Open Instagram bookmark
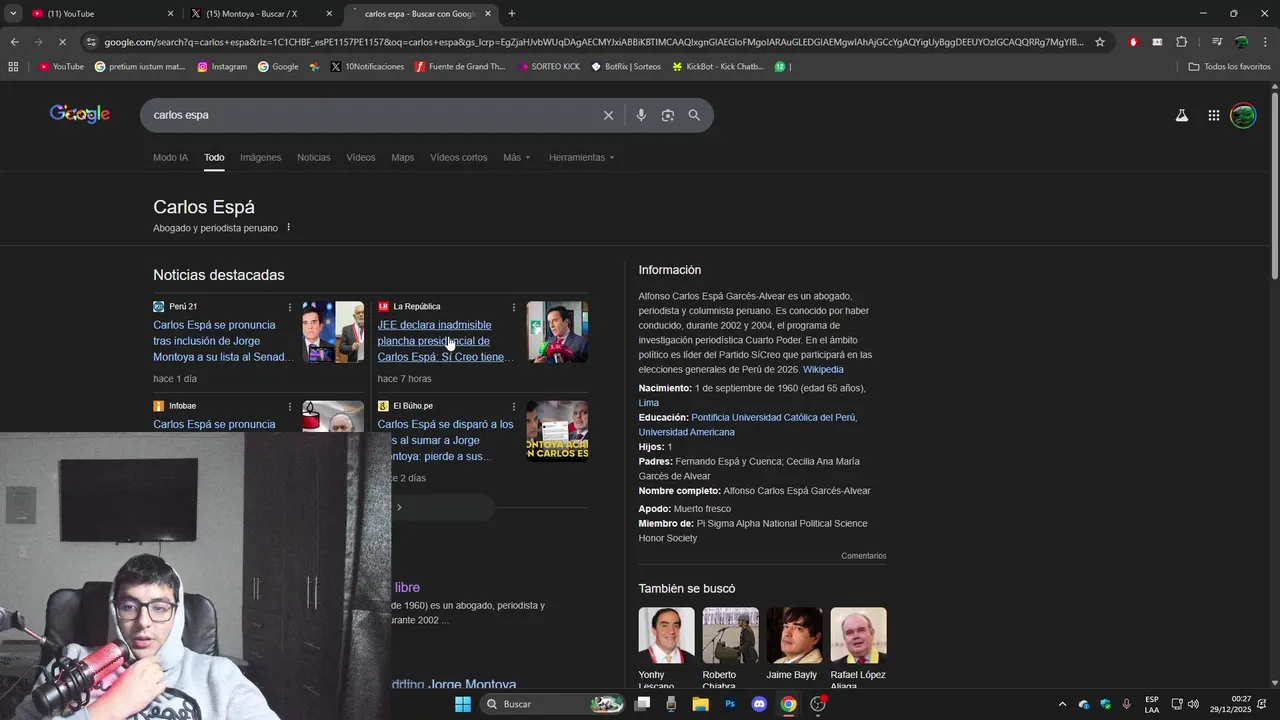The image size is (1280, 720). click(x=222, y=67)
